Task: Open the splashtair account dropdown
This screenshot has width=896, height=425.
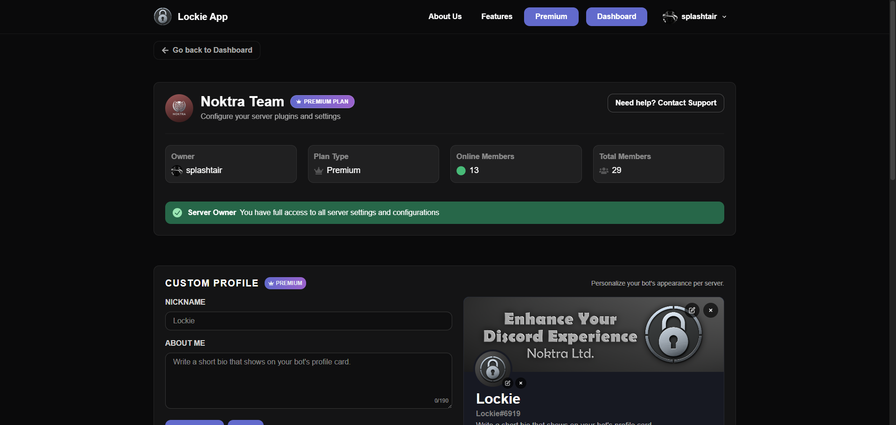Action: [694, 16]
